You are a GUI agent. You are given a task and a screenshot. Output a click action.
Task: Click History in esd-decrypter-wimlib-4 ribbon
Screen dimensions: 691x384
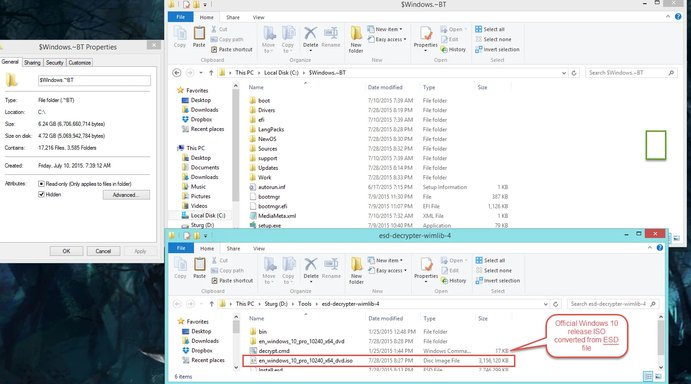pos(454,280)
